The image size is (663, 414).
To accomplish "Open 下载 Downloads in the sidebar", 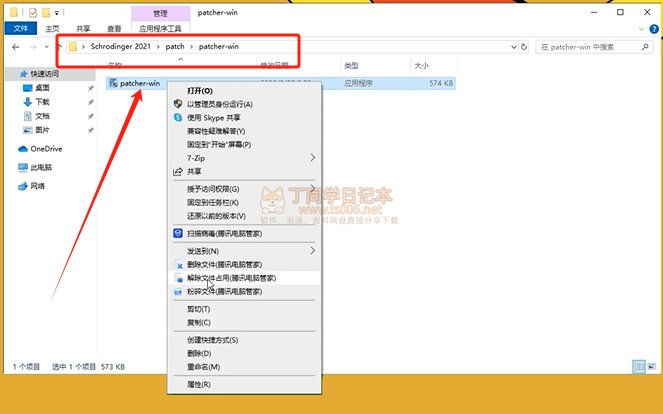I will tap(42, 101).
